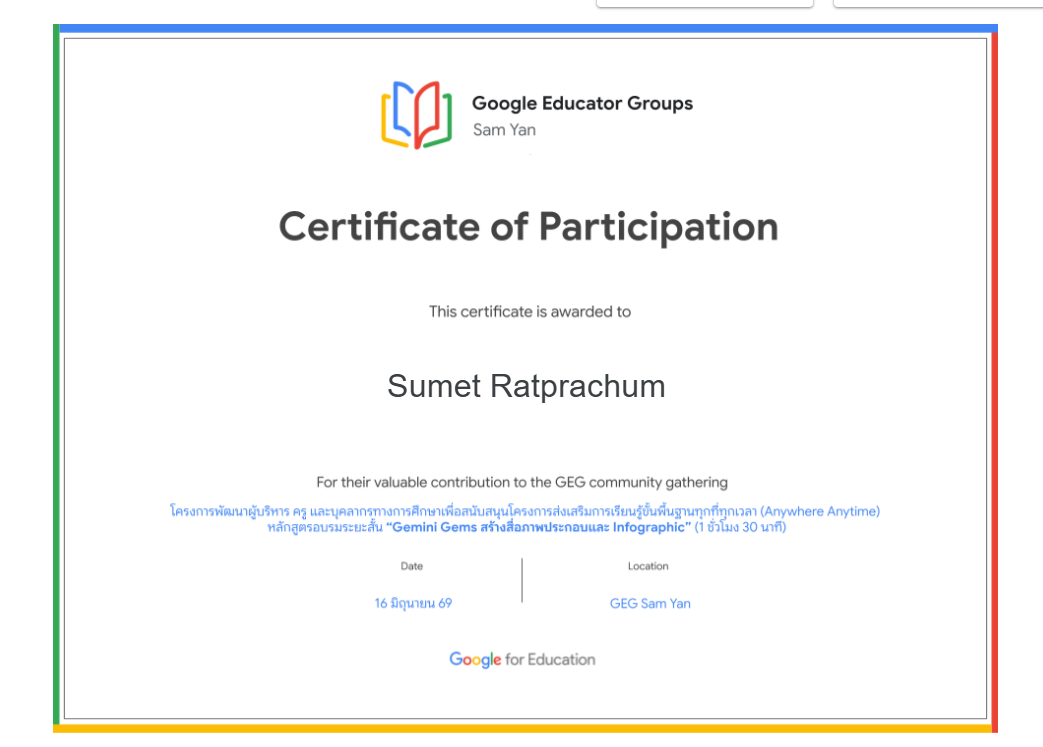Click the Gemini Gems Infographic course title

(539, 527)
